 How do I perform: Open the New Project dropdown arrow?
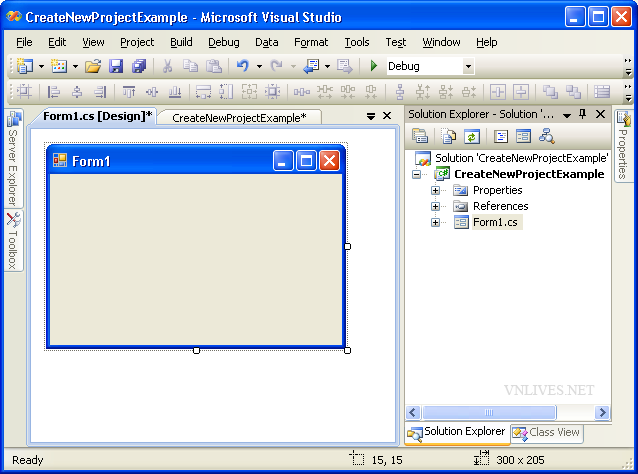(42, 66)
